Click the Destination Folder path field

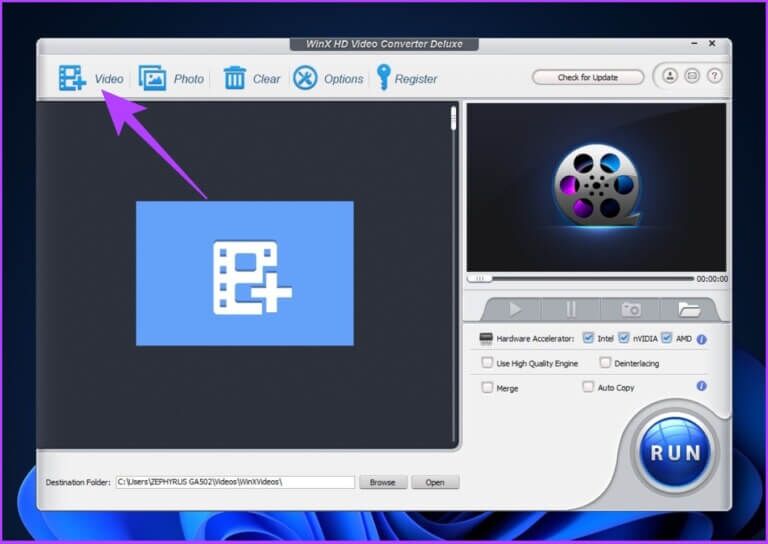point(235,482)
